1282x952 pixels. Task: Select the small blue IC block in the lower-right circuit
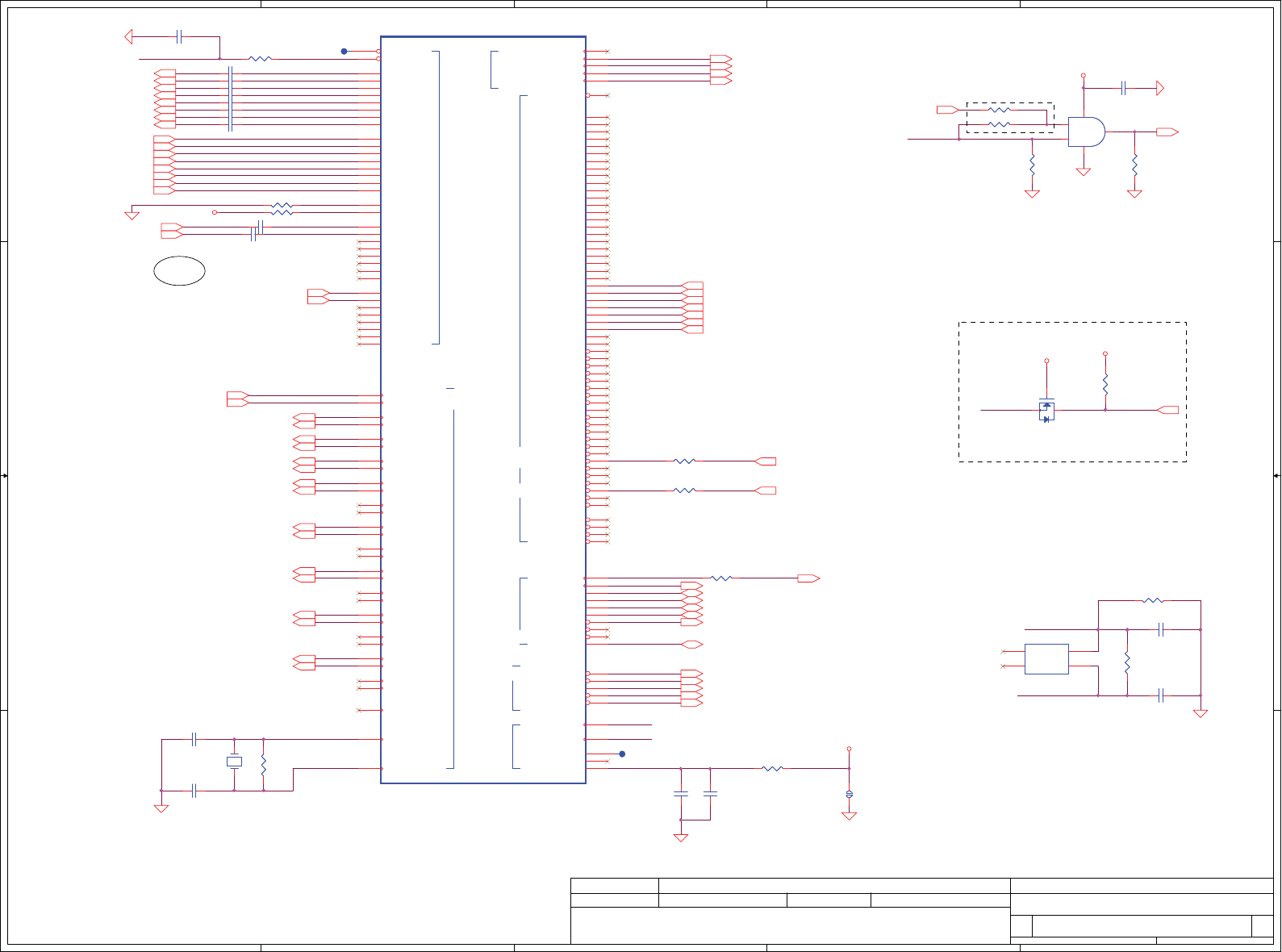[x=1046, y=659]
